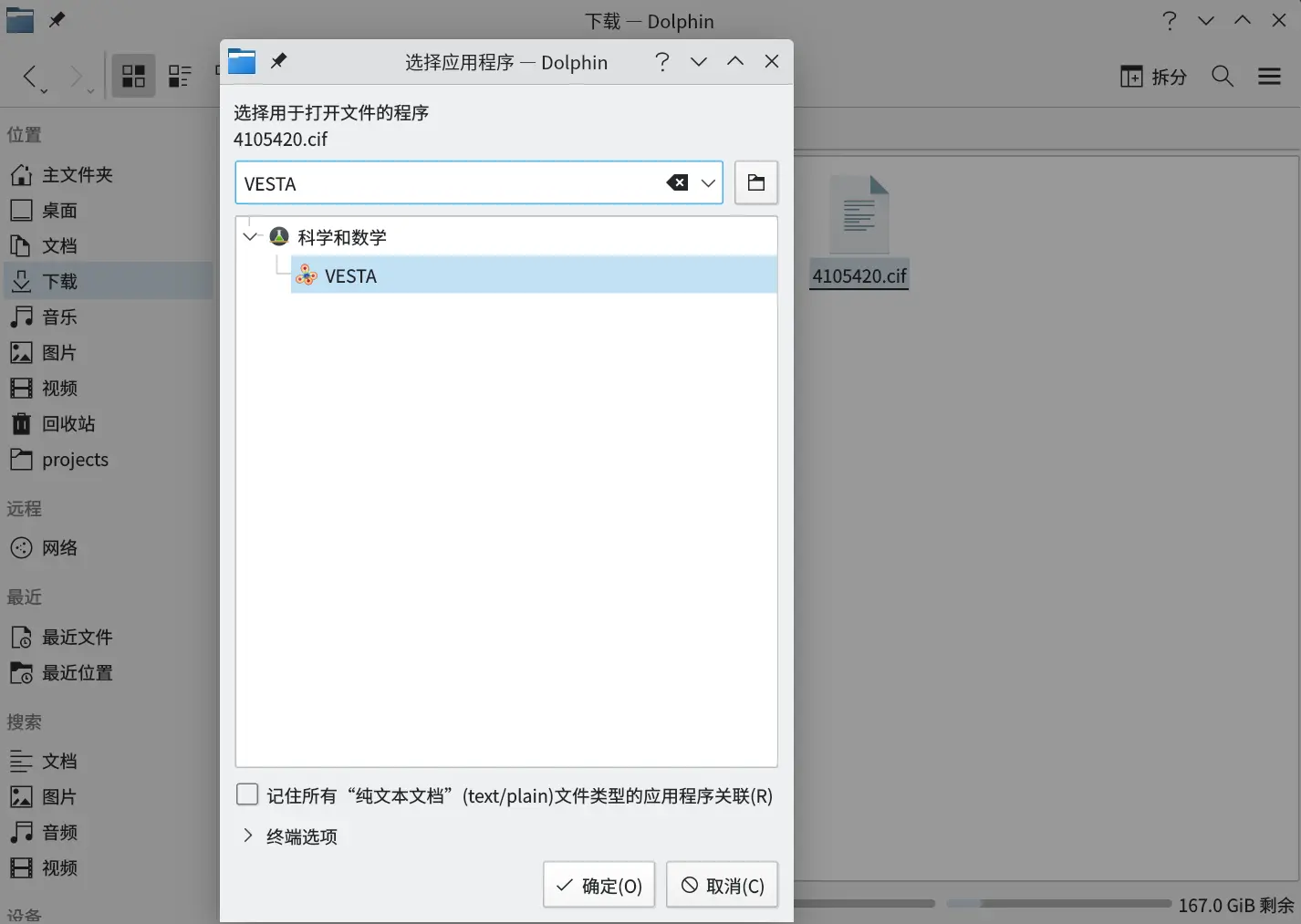Viewport: 1301px width, 924px height.
Task: Open back button history dropdown arrow
Action: click(44, 91)
